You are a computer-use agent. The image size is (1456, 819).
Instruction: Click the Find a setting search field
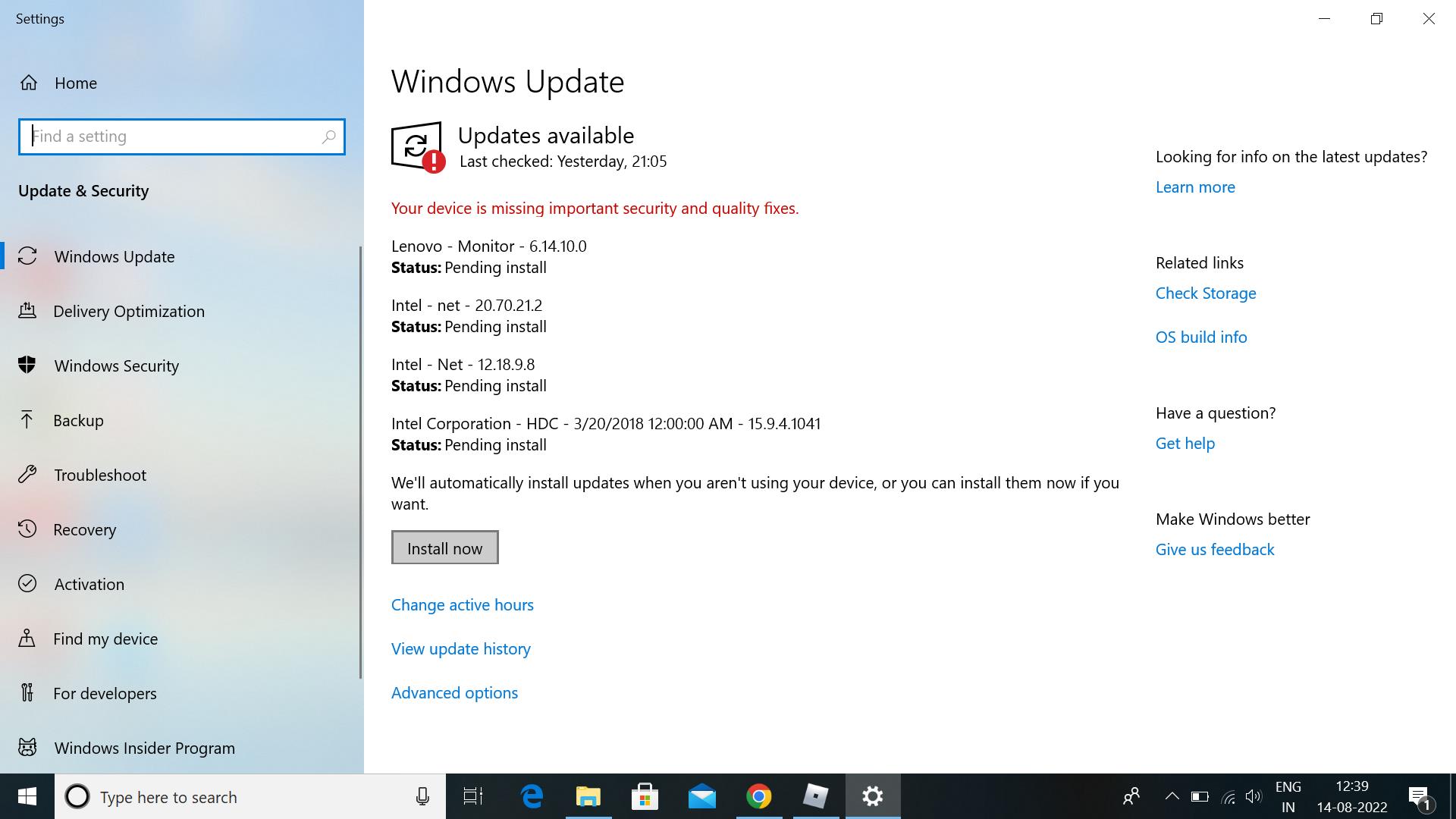tap(182, 136)
